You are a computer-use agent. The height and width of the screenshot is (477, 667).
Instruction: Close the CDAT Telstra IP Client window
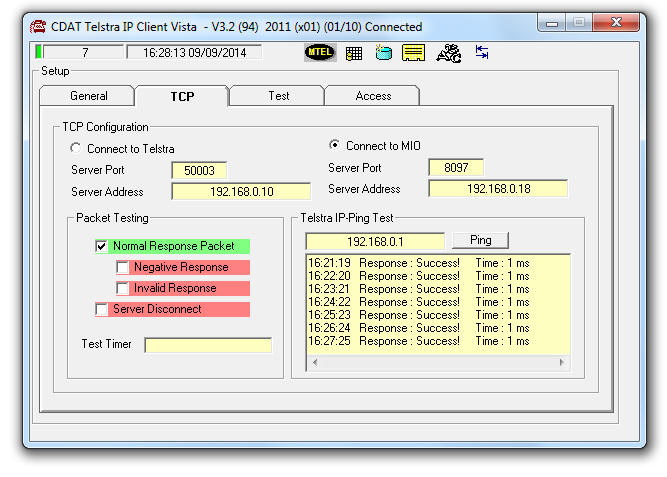click(616, 23)
